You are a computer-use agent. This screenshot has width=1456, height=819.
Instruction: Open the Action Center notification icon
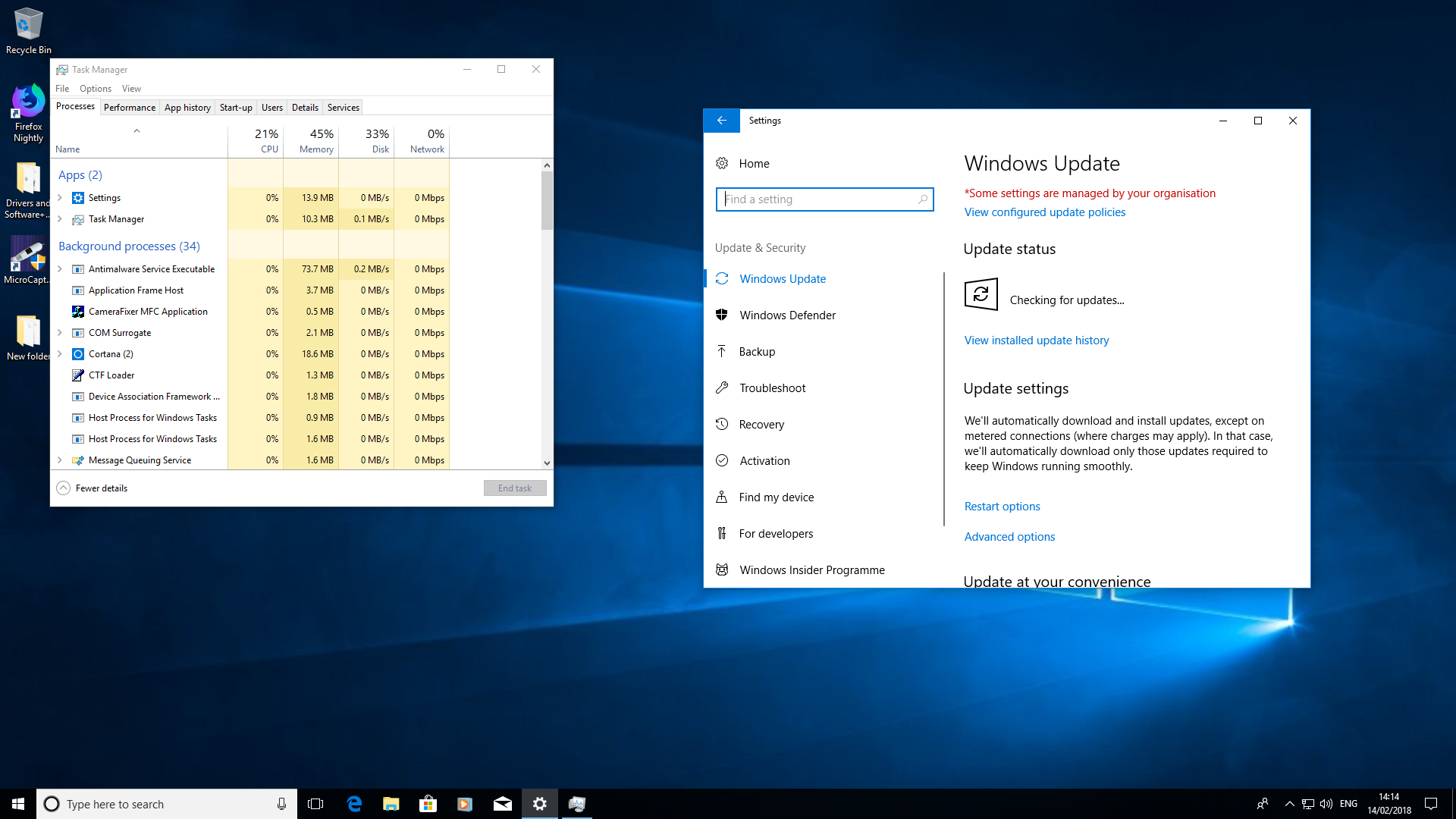[1431, 804]
